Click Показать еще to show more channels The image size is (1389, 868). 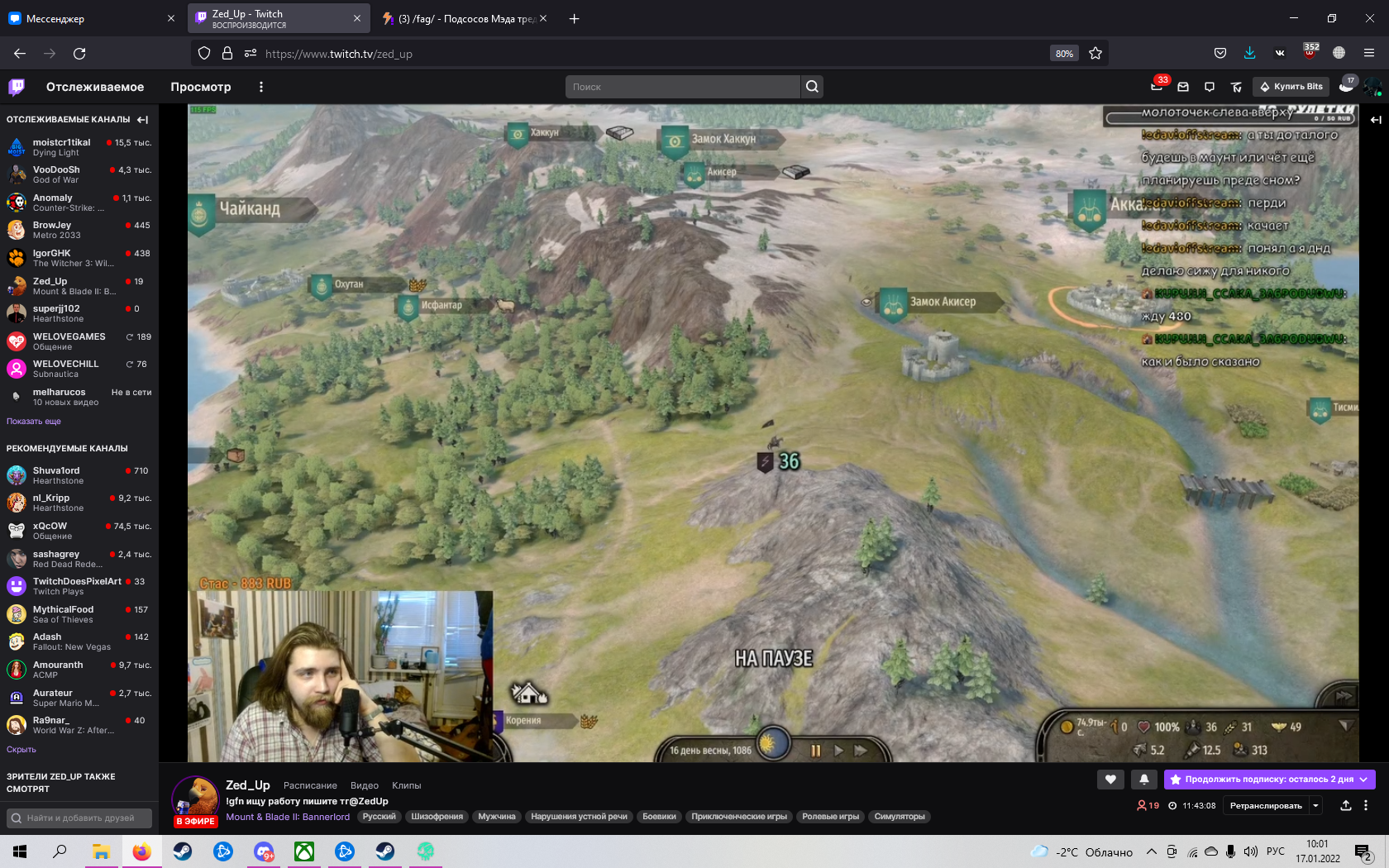(x=34, y=422)
